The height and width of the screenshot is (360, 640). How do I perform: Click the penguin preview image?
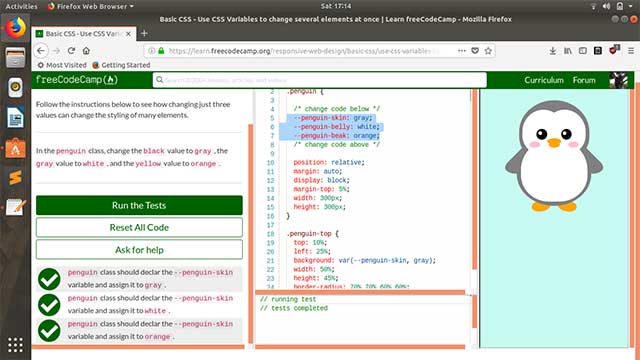coord(554,156)
